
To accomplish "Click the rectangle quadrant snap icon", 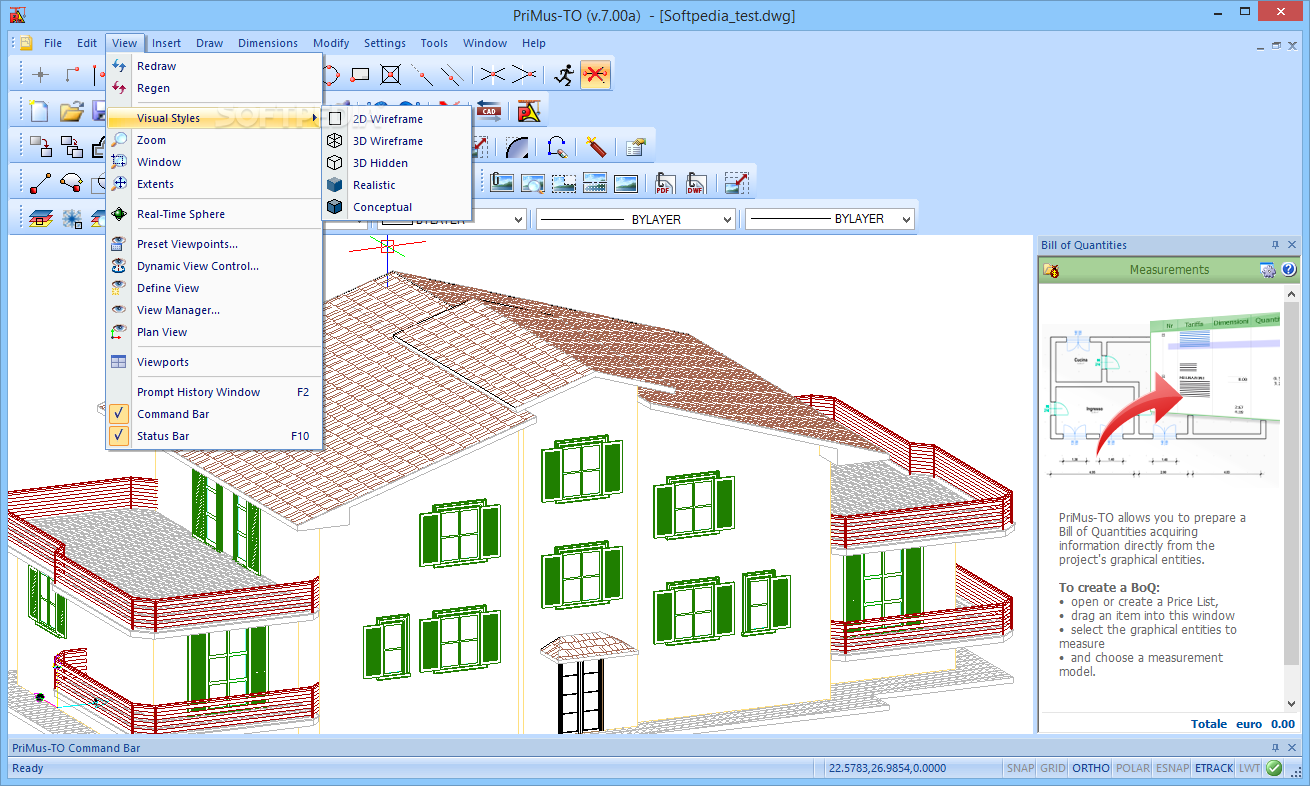I will point(391,74).
